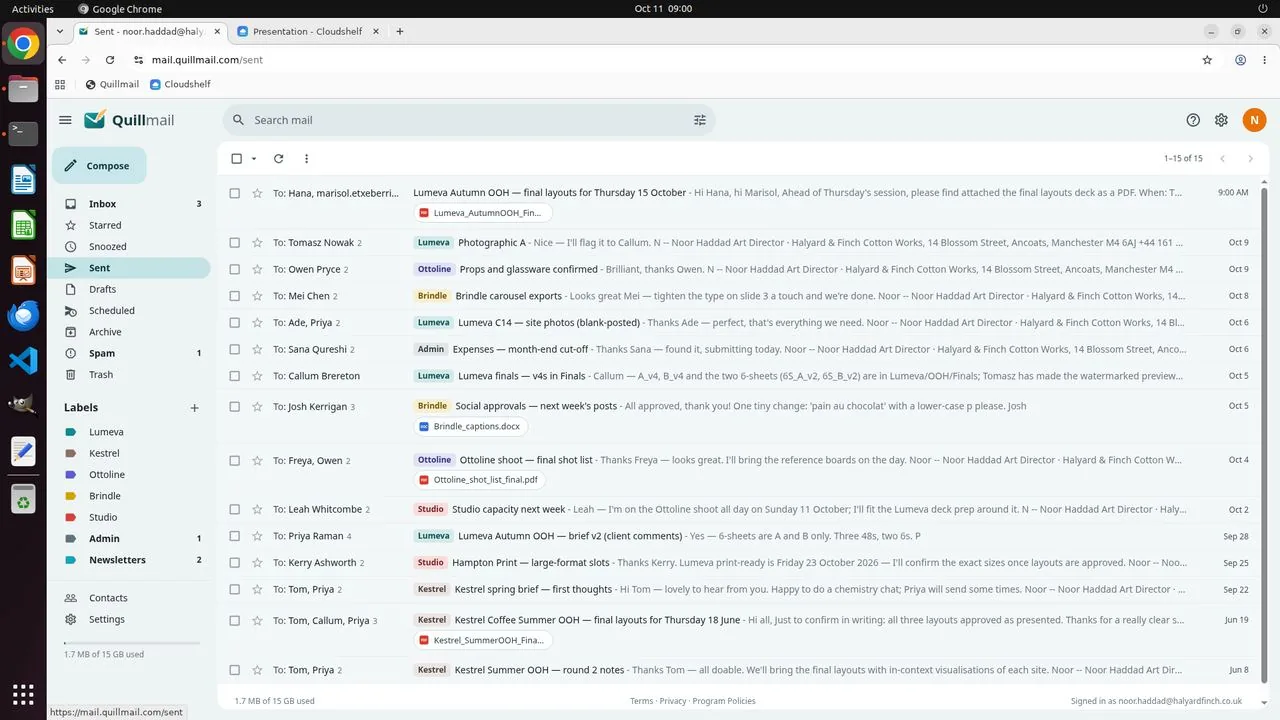Open the Chrome apps grid icon
Viewport: 1280px width, 720px height.
click(x=60, y=84)
